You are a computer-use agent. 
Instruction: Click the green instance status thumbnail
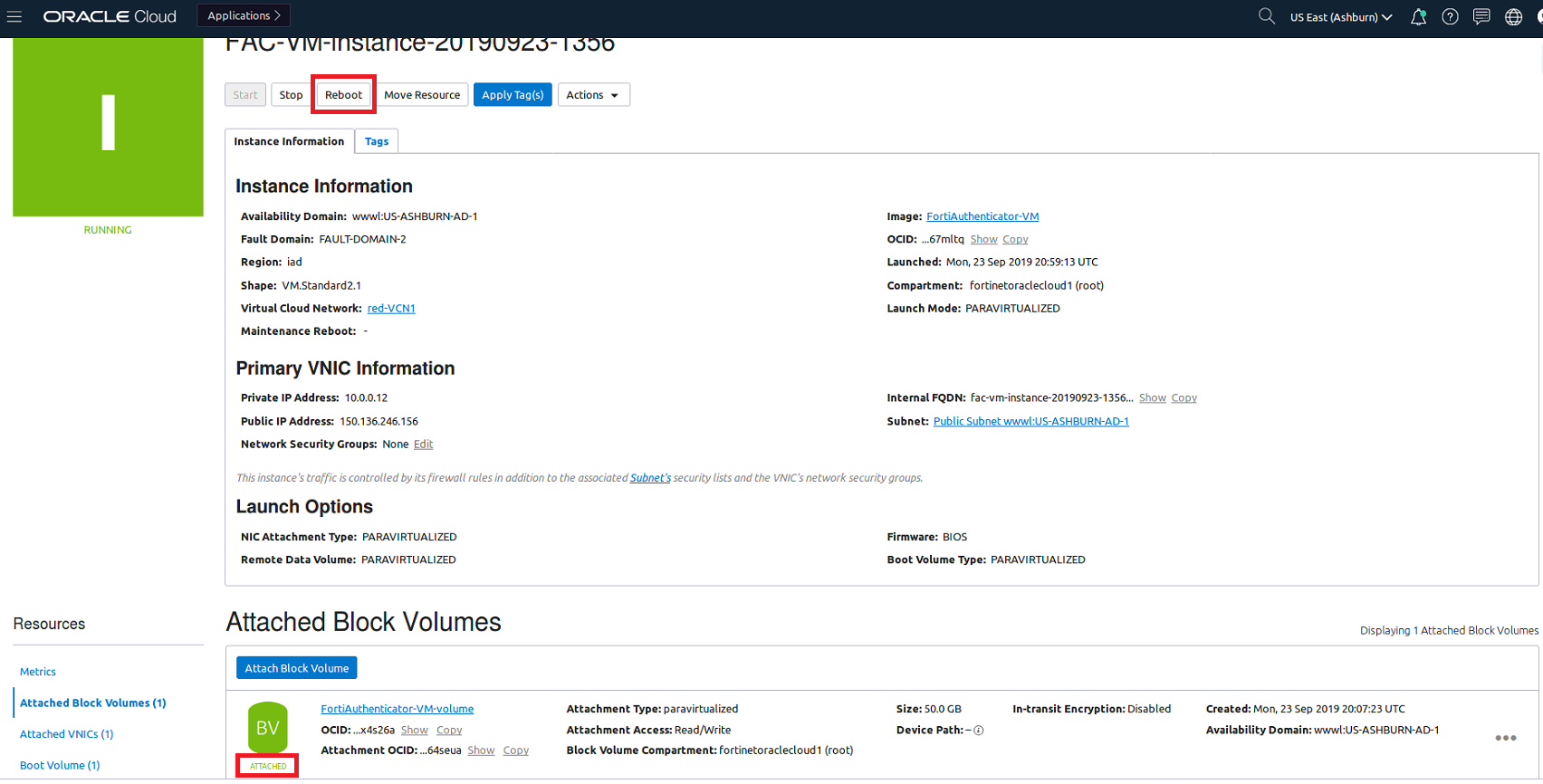click(108, 127)
